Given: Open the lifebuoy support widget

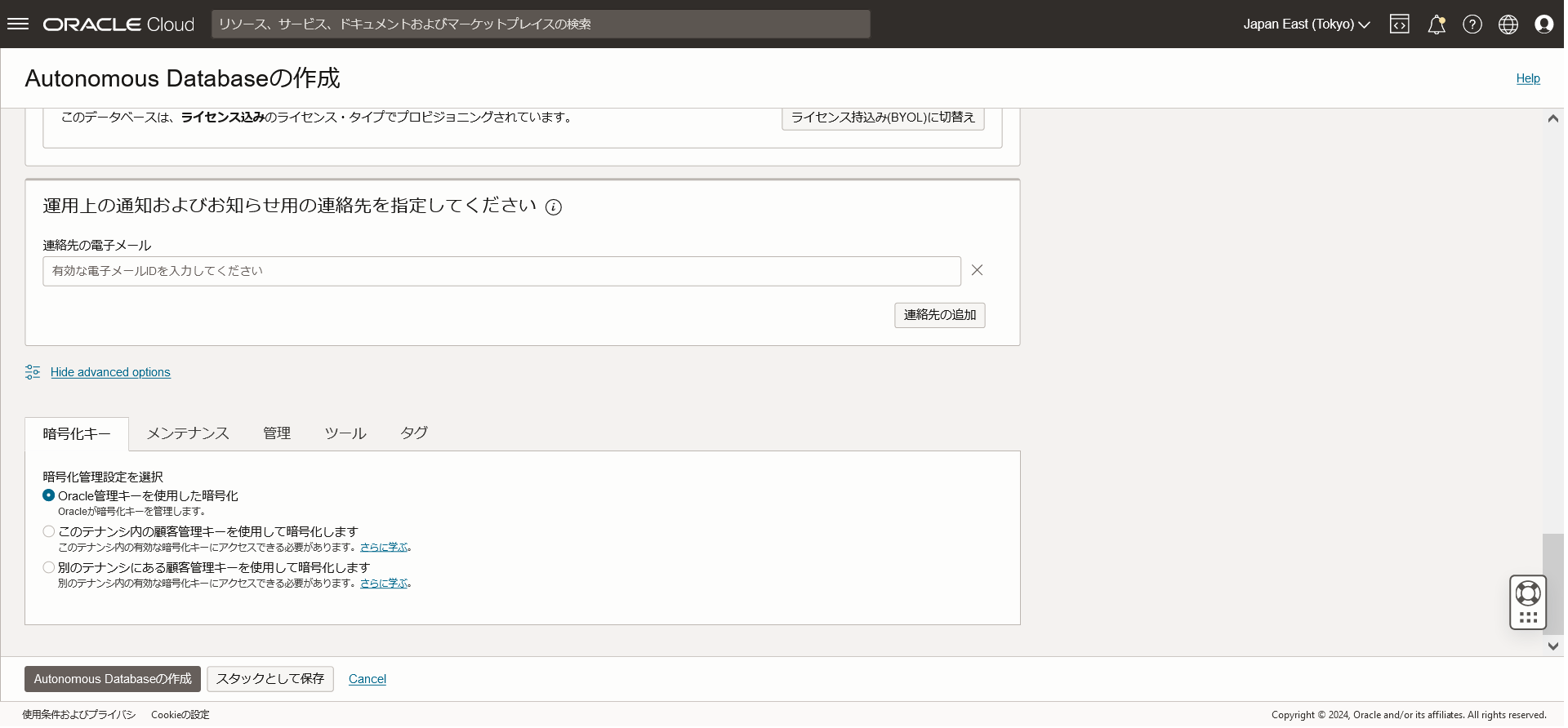Looking at the screenshot, I should pyautogui.click(x=1528, y=593).
